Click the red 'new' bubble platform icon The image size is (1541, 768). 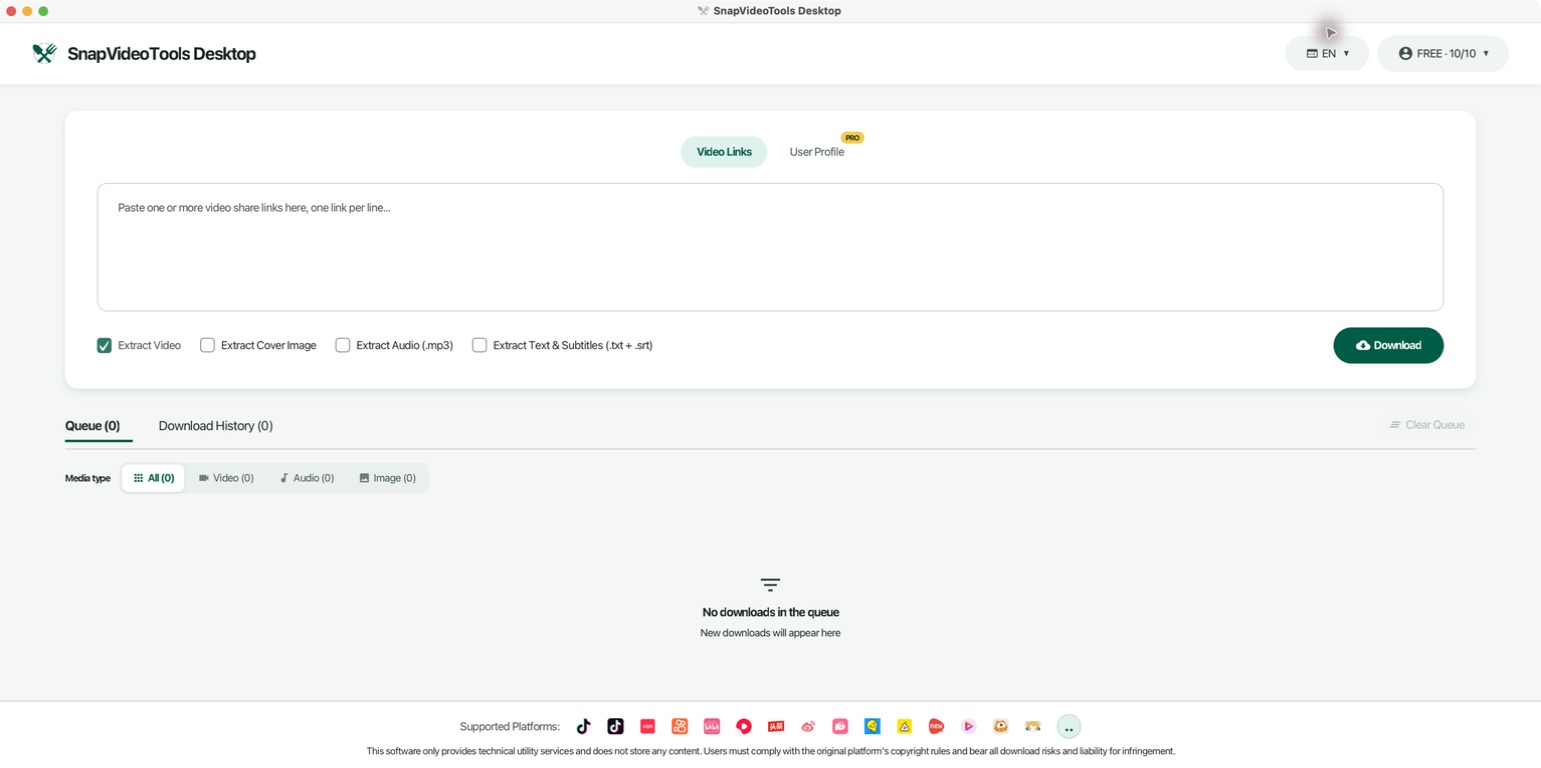936,726
